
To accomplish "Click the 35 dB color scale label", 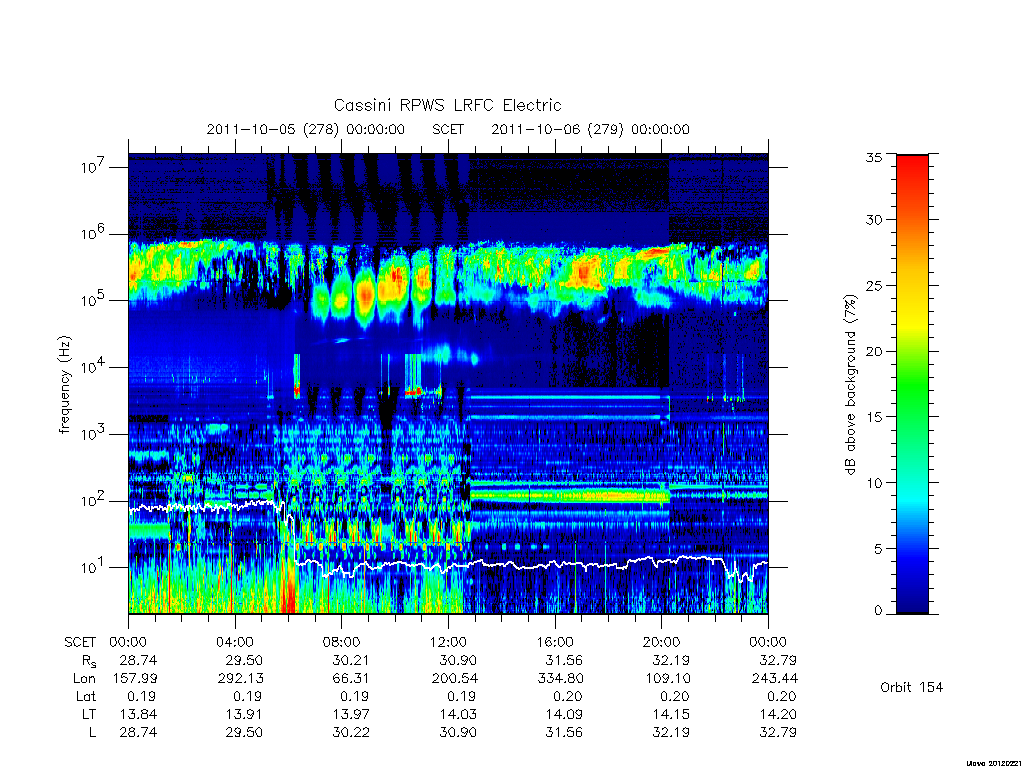I will click(873, 157).
